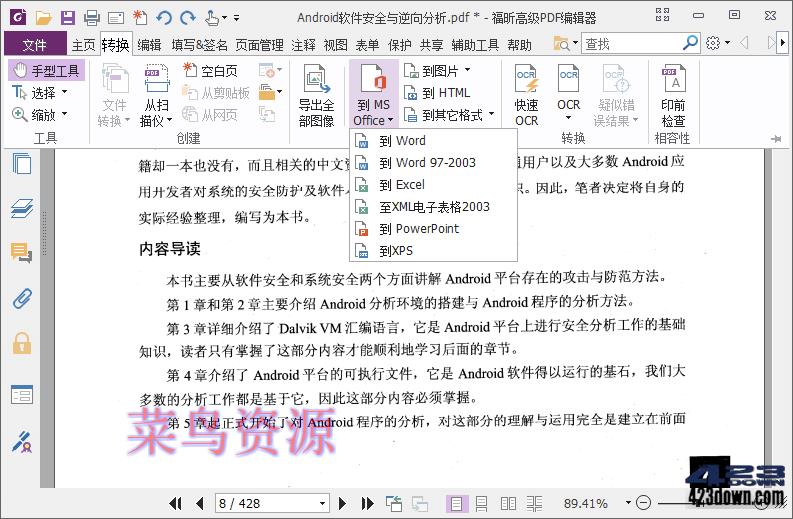Open To Image (到图片) dropdown
The image size is (793, 519).
point(437,71)
